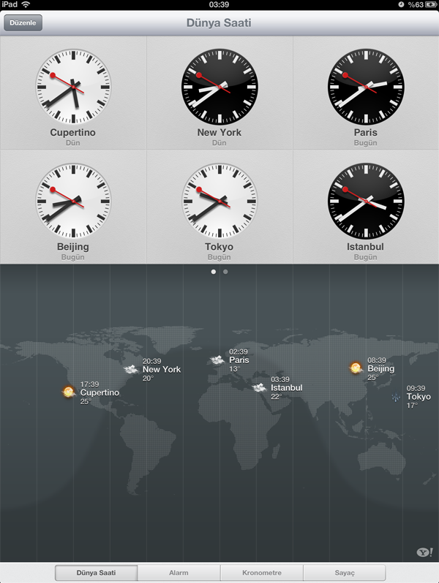Viewport: 439px width, 583px height.
Task: Click the New York 20° temperature on the map
Action: (148, 378)
